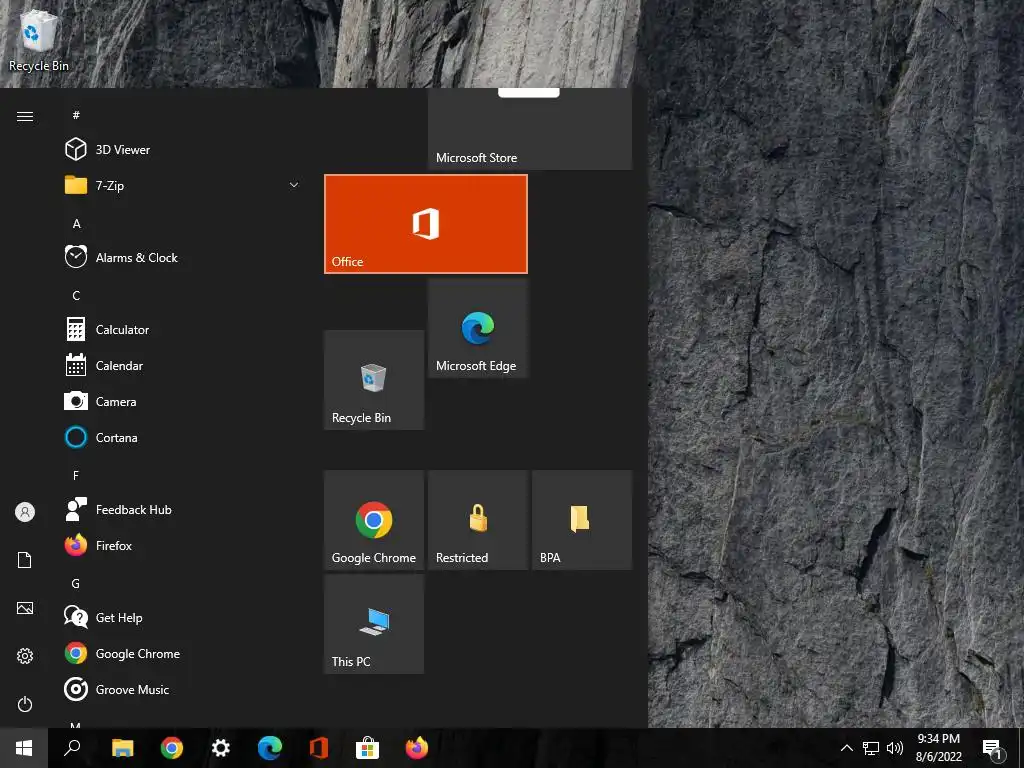Launch Google Chrome from the app list
This screenshot has width=1024, height=768.
coord(184,654)
